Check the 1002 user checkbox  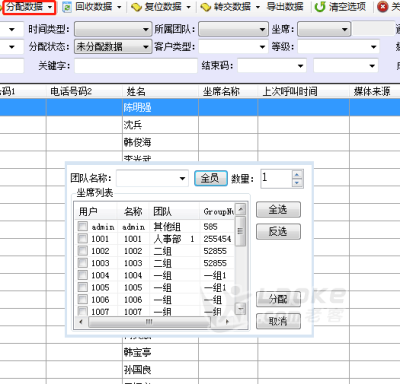(x=83, y=251)
